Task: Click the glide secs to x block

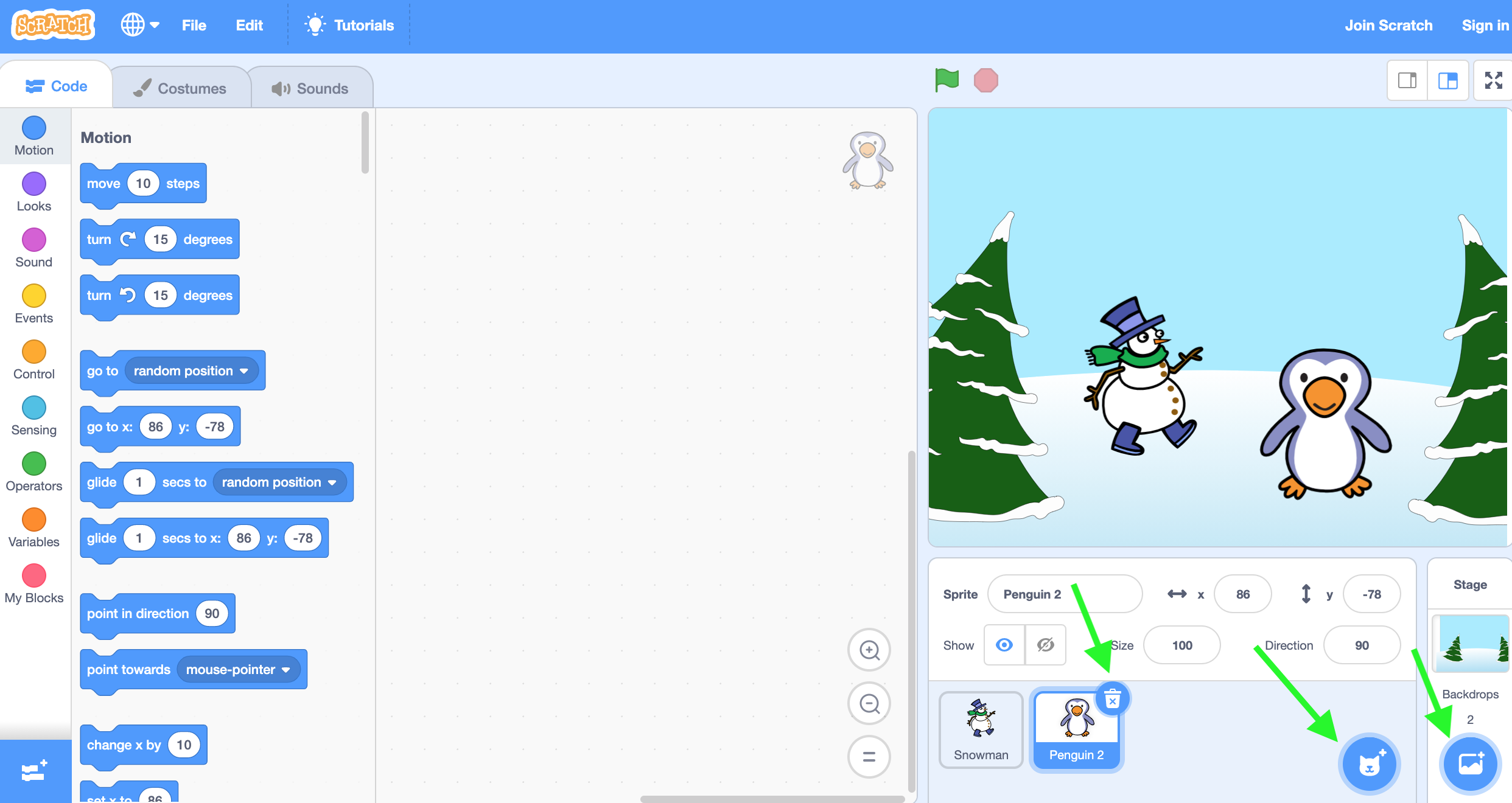Action: coord(204,538)
